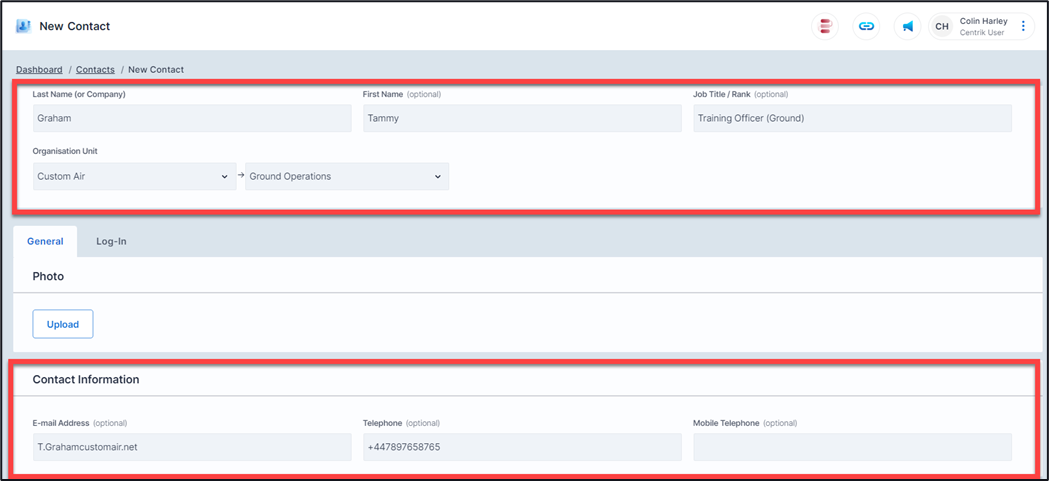Click the app logo beside New Contact
The width and height of the screenshot is (1049, 481).
click(x=23, y=26)
